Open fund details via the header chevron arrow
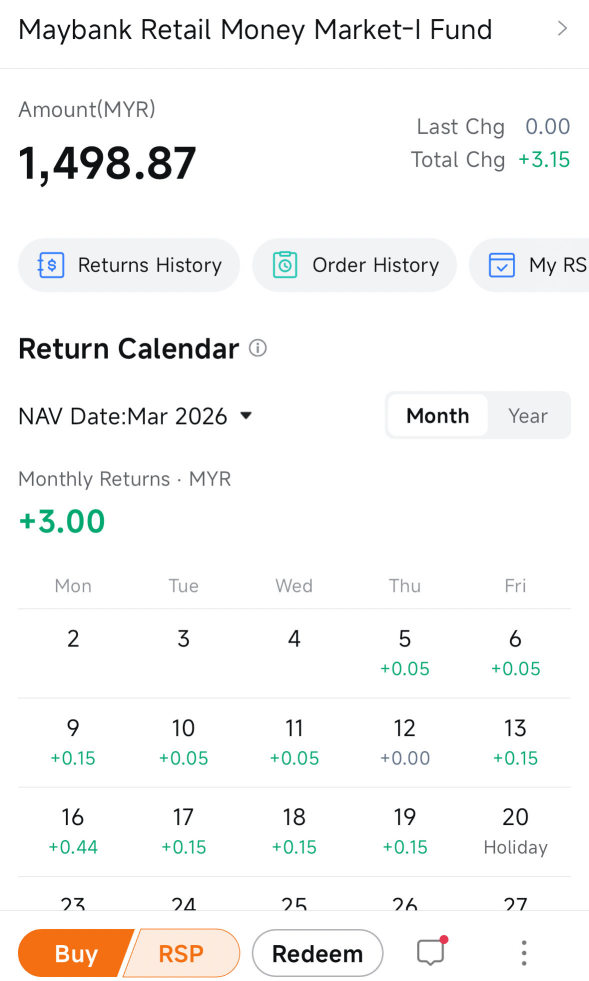The height and width of the screenshot is (981, 589). pos(562,29)
